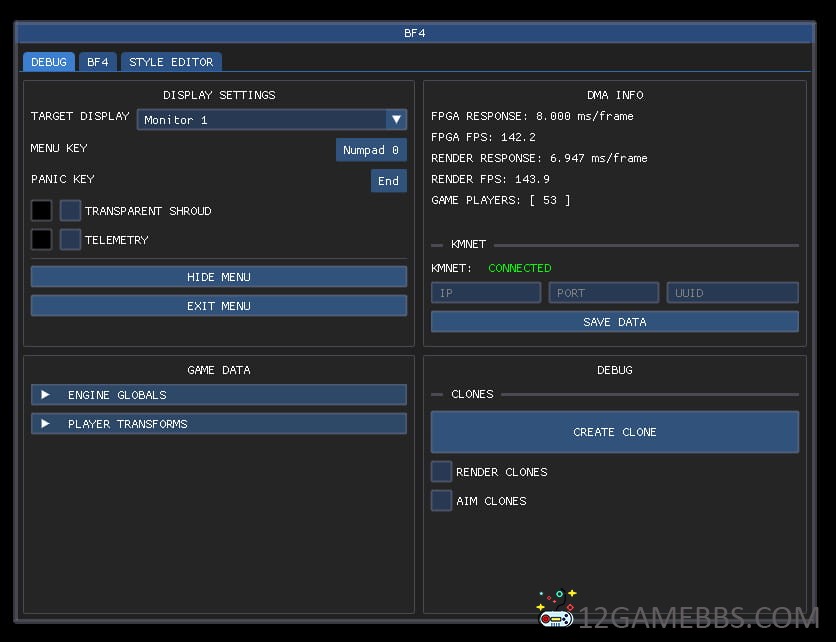Click the SAVE DATA button

(615, 322)
